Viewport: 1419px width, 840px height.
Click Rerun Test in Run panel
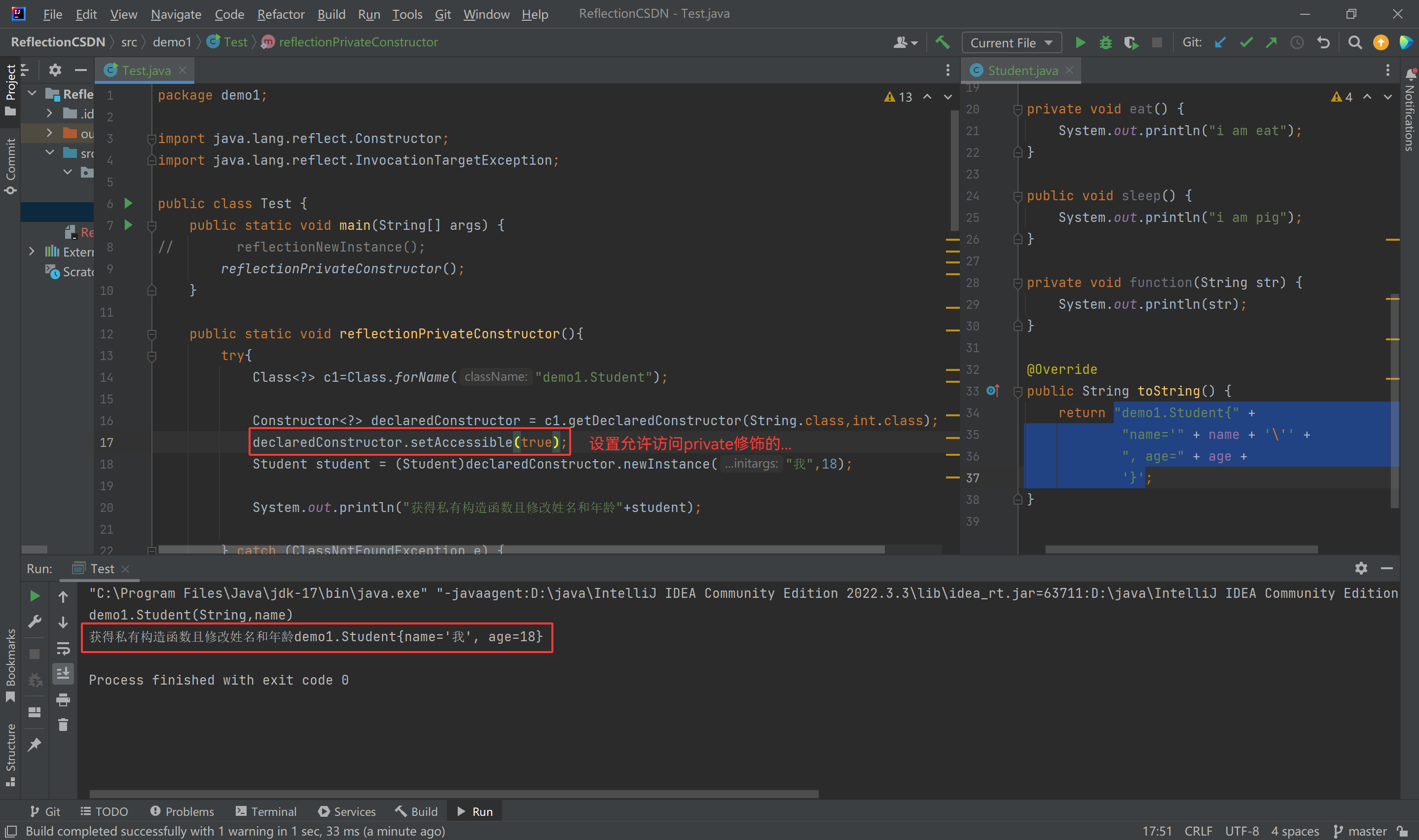[35, 595]
